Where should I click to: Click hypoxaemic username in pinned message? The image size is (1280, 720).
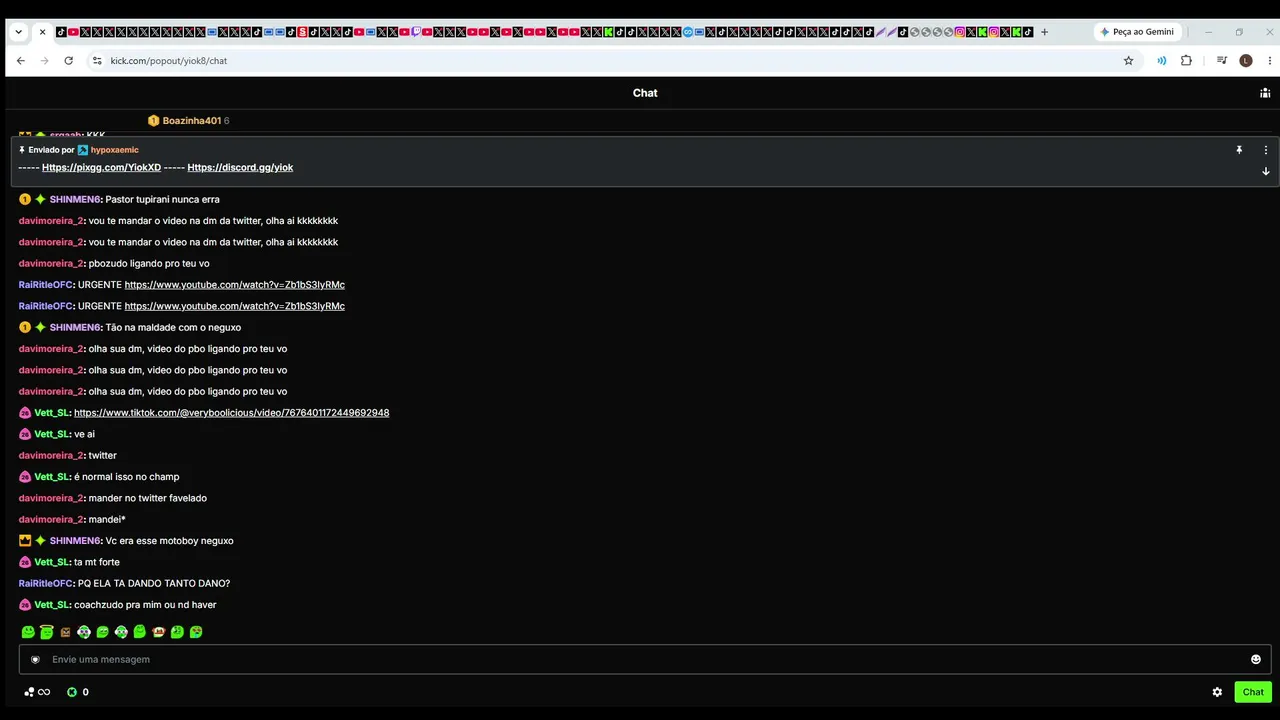(x=115, y=150)
